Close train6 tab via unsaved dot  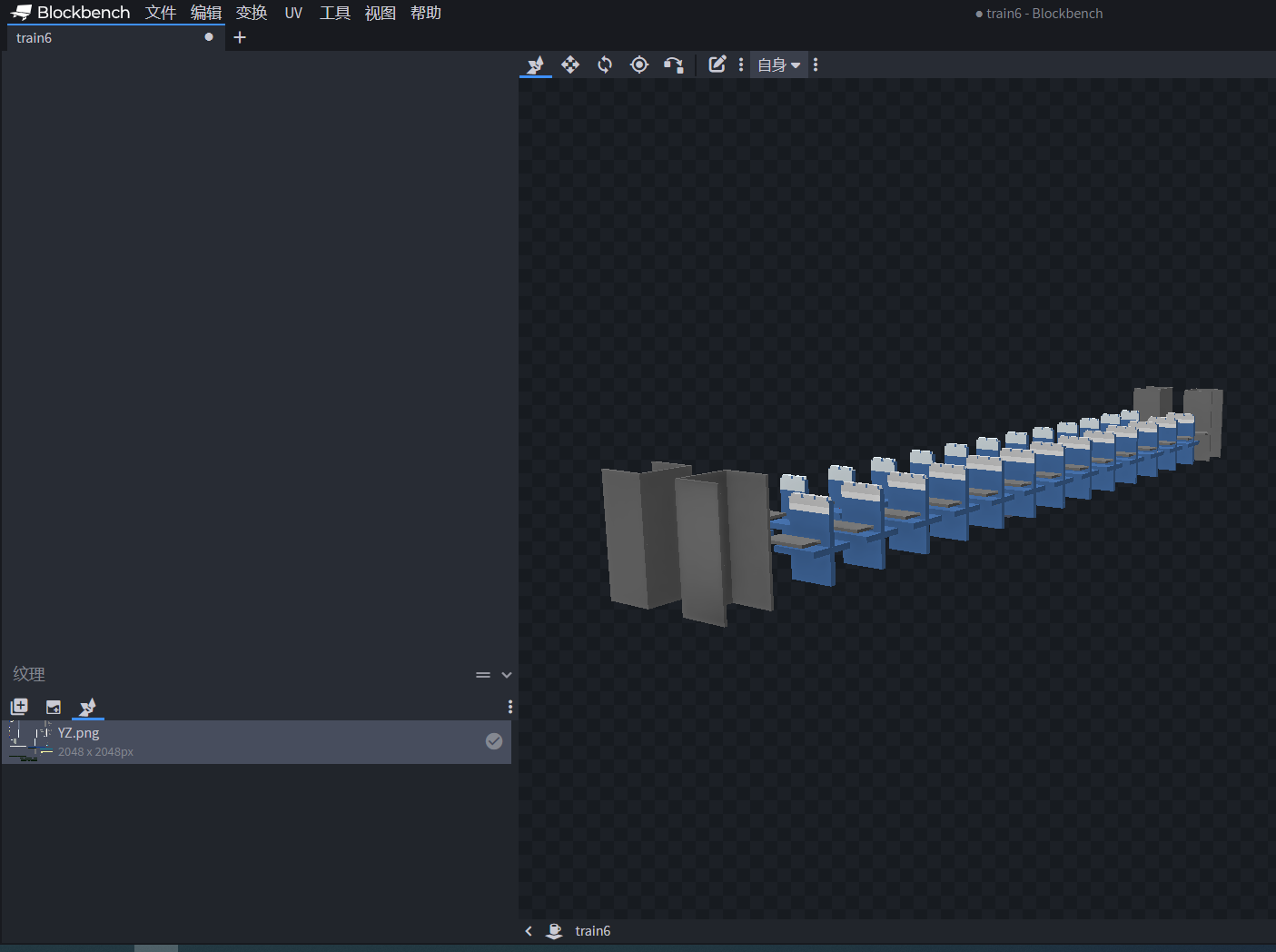pos(209,37)
